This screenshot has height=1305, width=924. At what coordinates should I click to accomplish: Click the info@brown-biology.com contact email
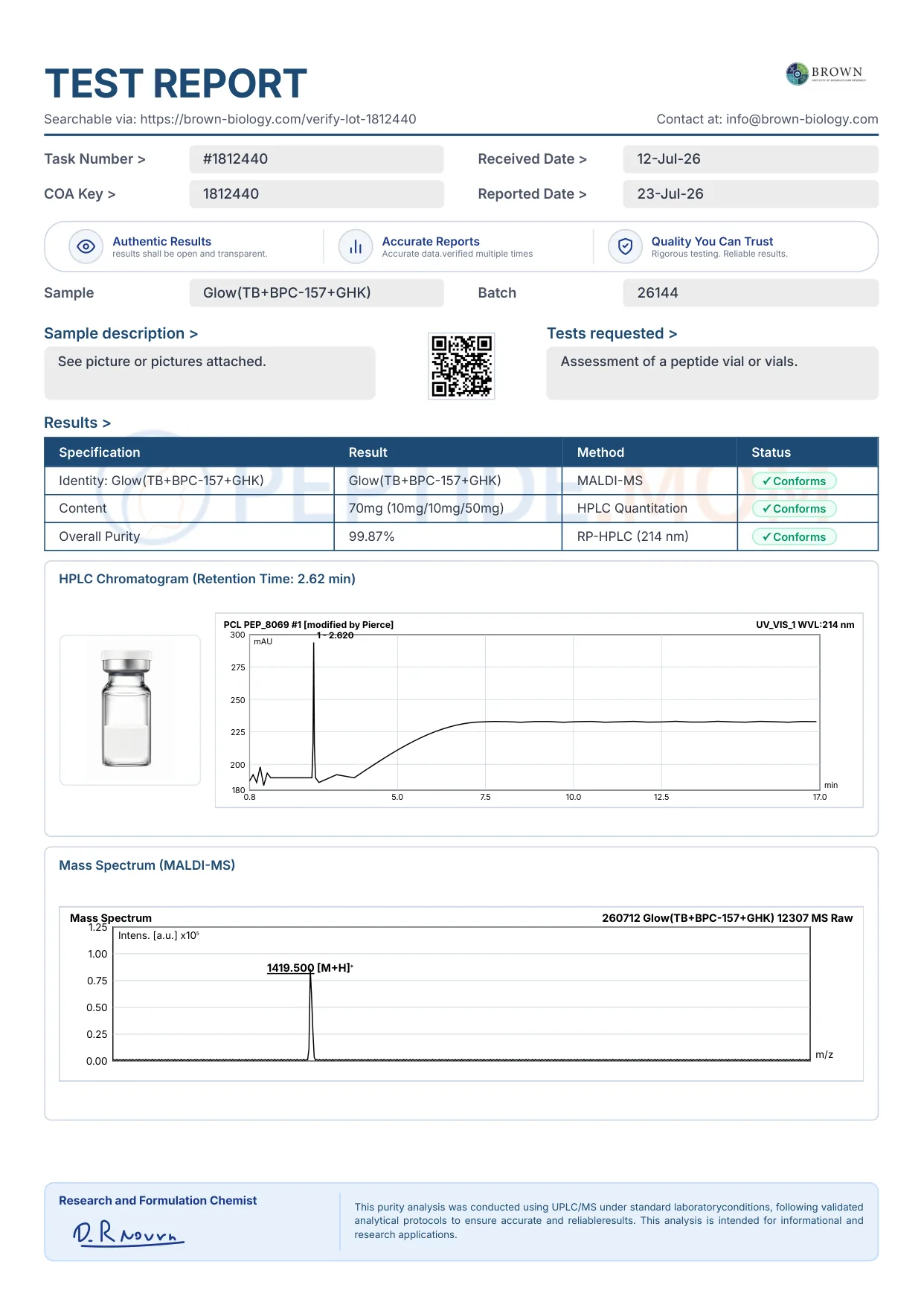pos(802,119)
